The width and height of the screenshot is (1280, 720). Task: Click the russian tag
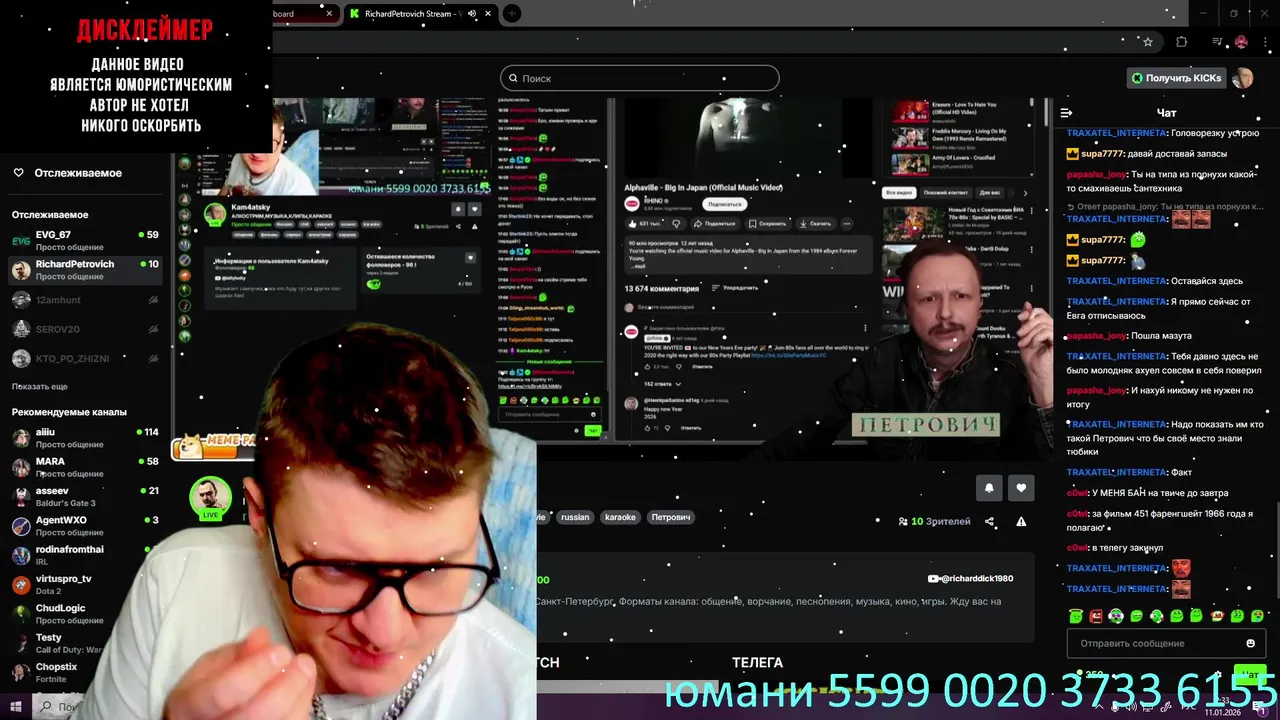[575, 517]
